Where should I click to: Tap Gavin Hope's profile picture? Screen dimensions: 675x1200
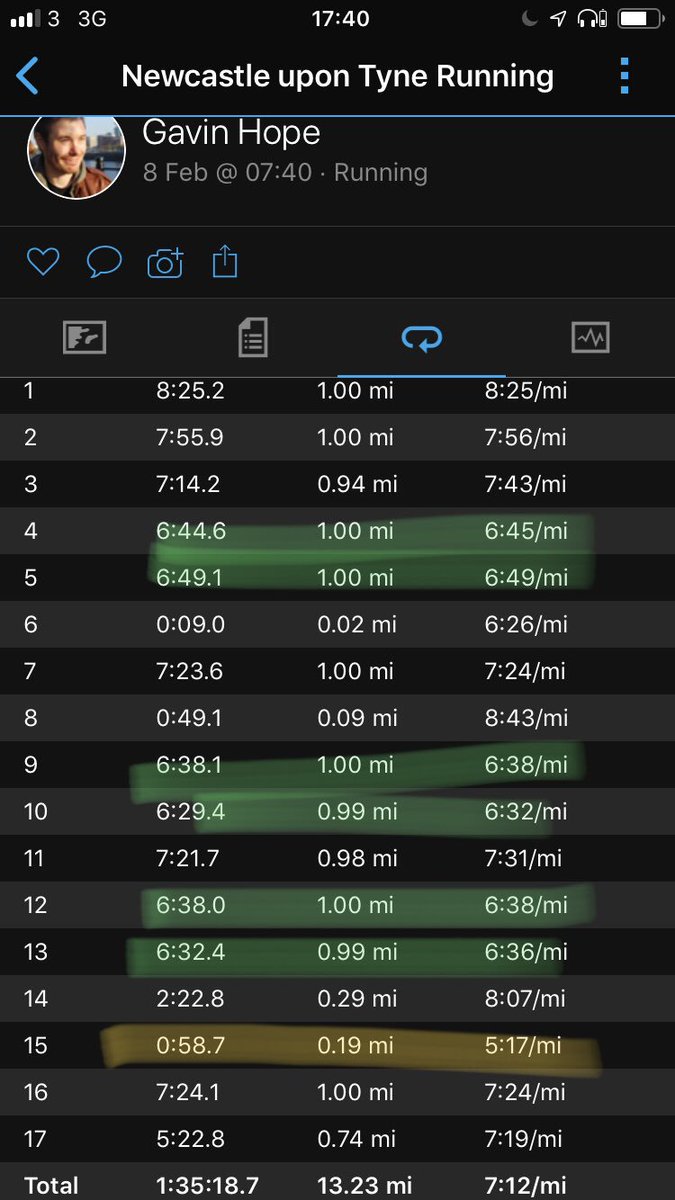76,153
